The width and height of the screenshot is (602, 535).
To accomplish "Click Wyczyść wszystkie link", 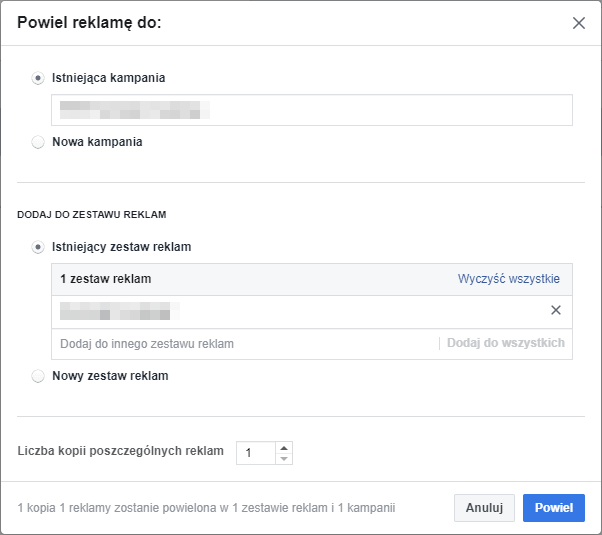I will coord(508,279).
